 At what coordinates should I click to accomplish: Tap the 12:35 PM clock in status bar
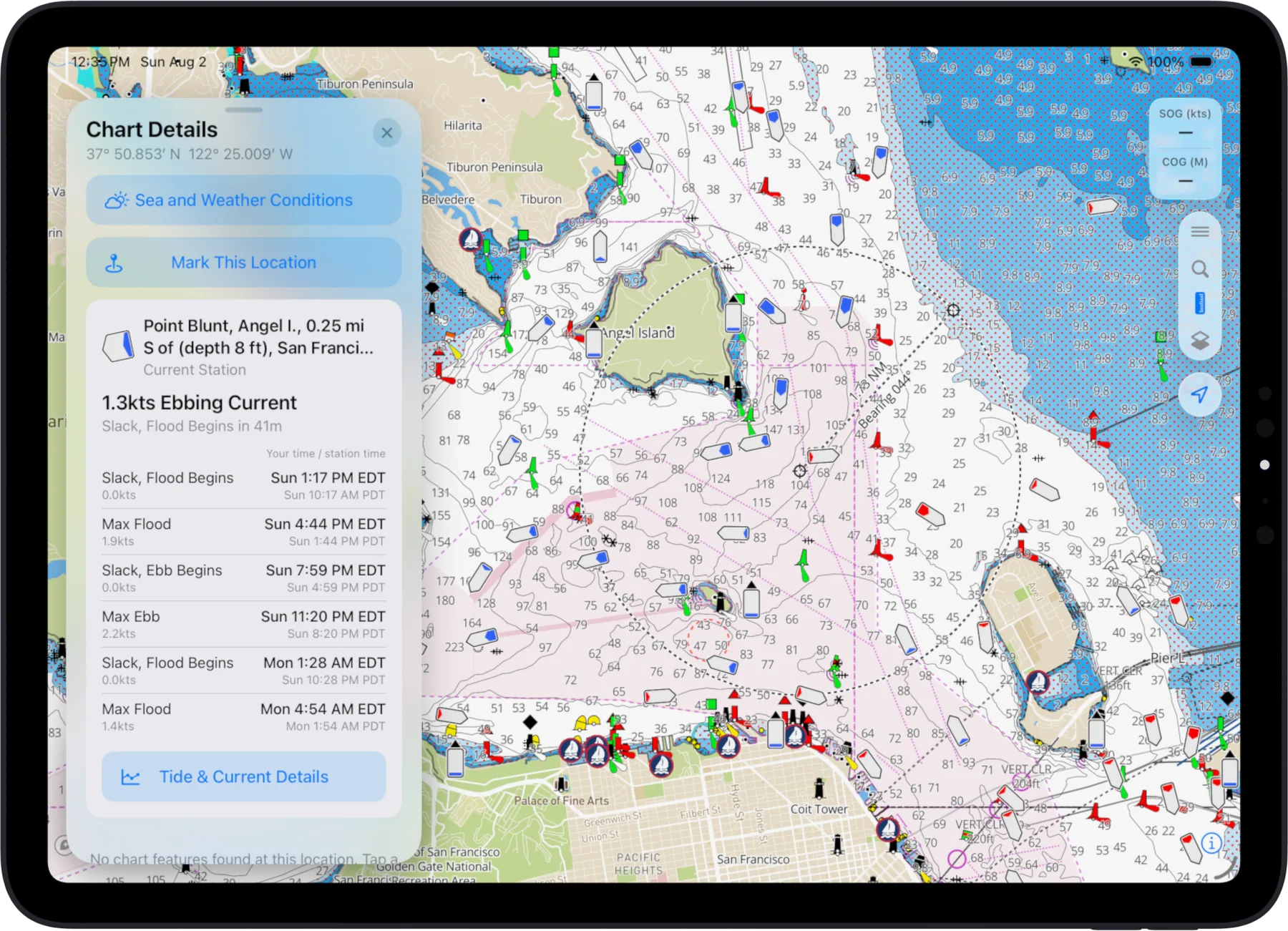point(101,62)
